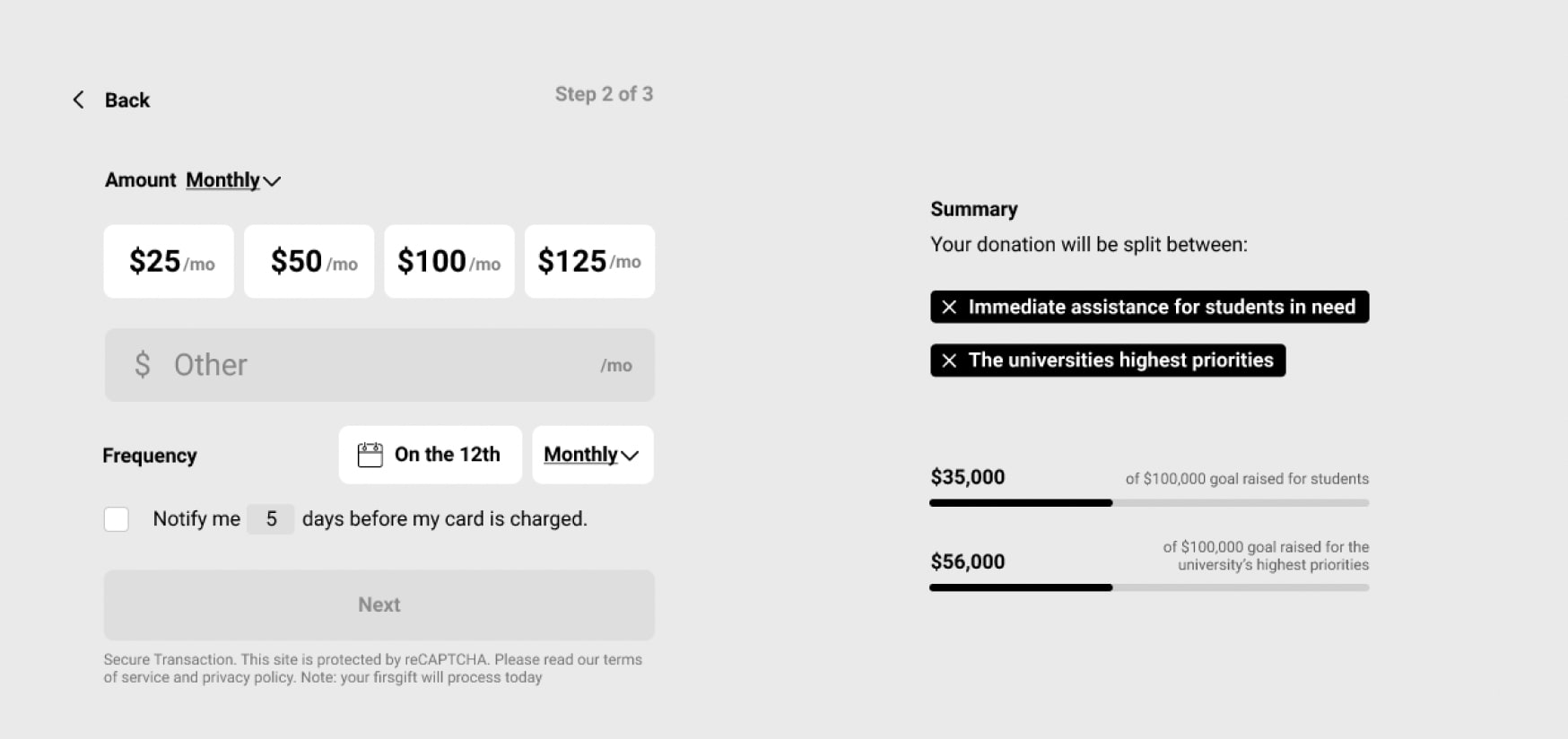Click the dollar sign icon in the Other field
Viewport: 1568px width, 739px height.
pos(141,365)
